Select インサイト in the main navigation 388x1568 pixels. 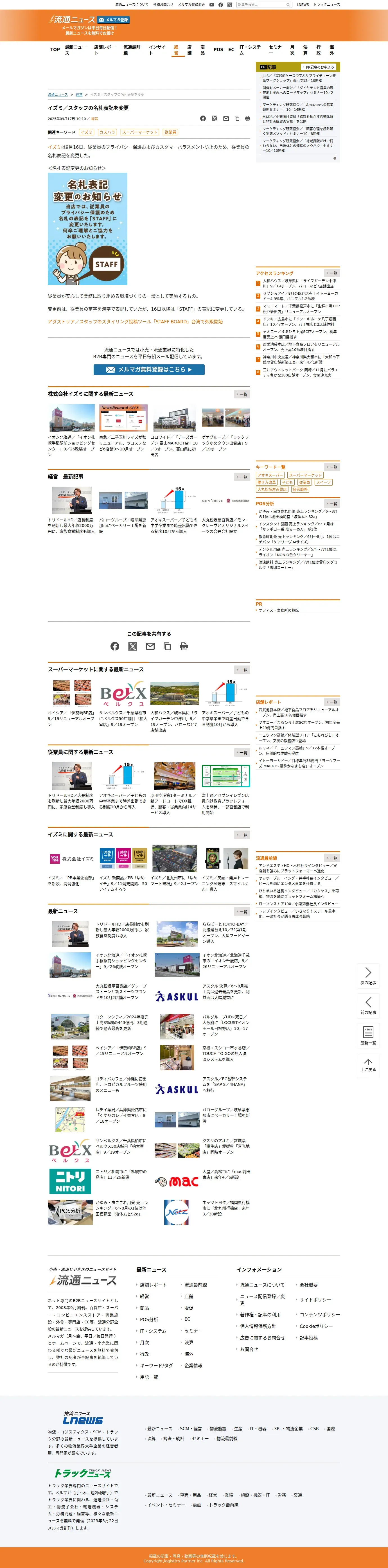coord(157,50)
